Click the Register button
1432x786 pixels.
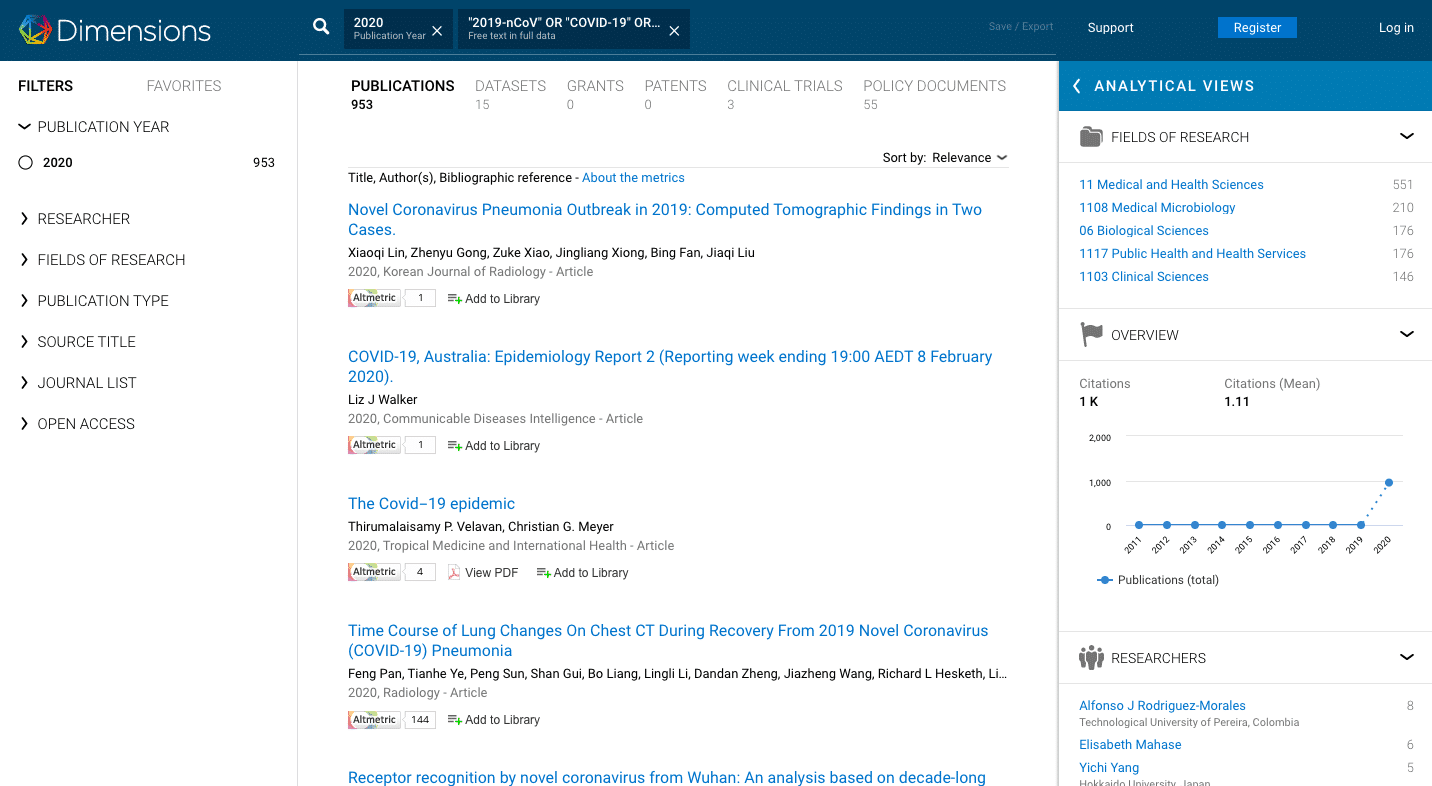coord(1257,28)
